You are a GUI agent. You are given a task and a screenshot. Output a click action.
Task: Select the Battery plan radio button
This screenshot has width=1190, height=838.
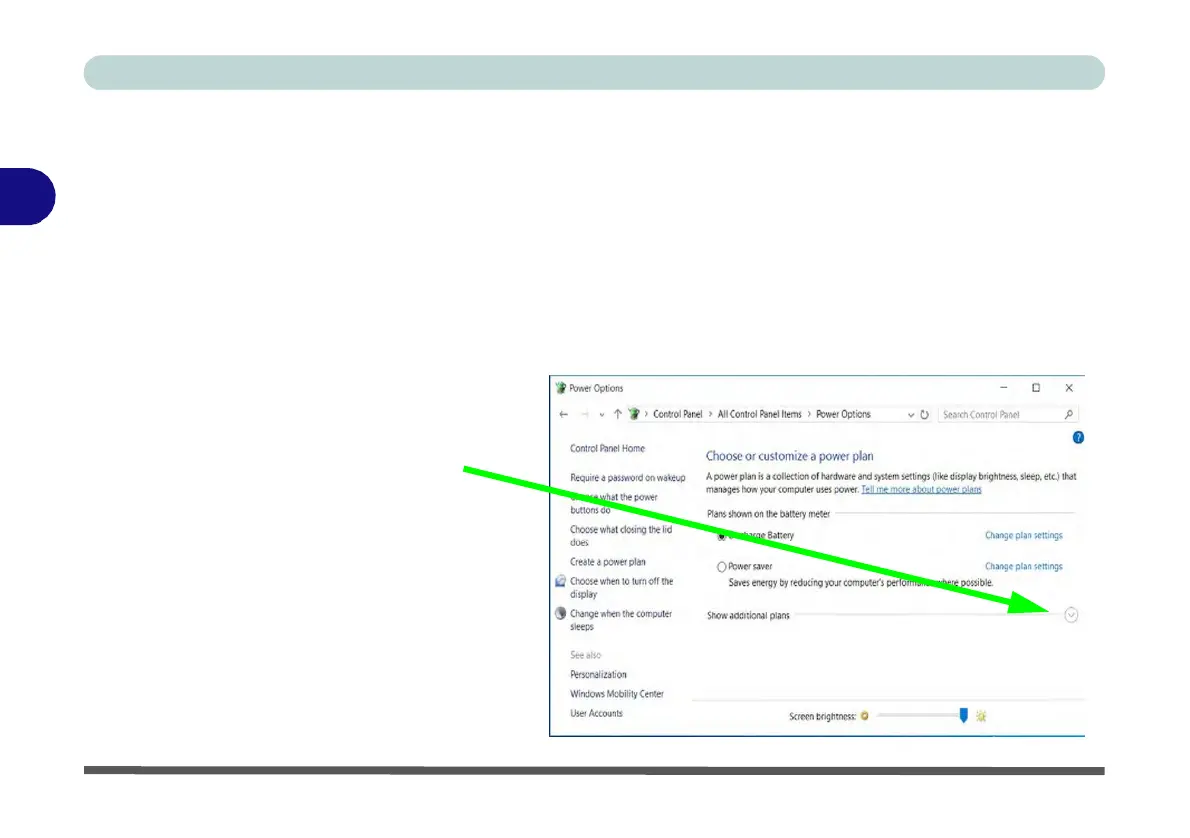(x=721, y=536)
